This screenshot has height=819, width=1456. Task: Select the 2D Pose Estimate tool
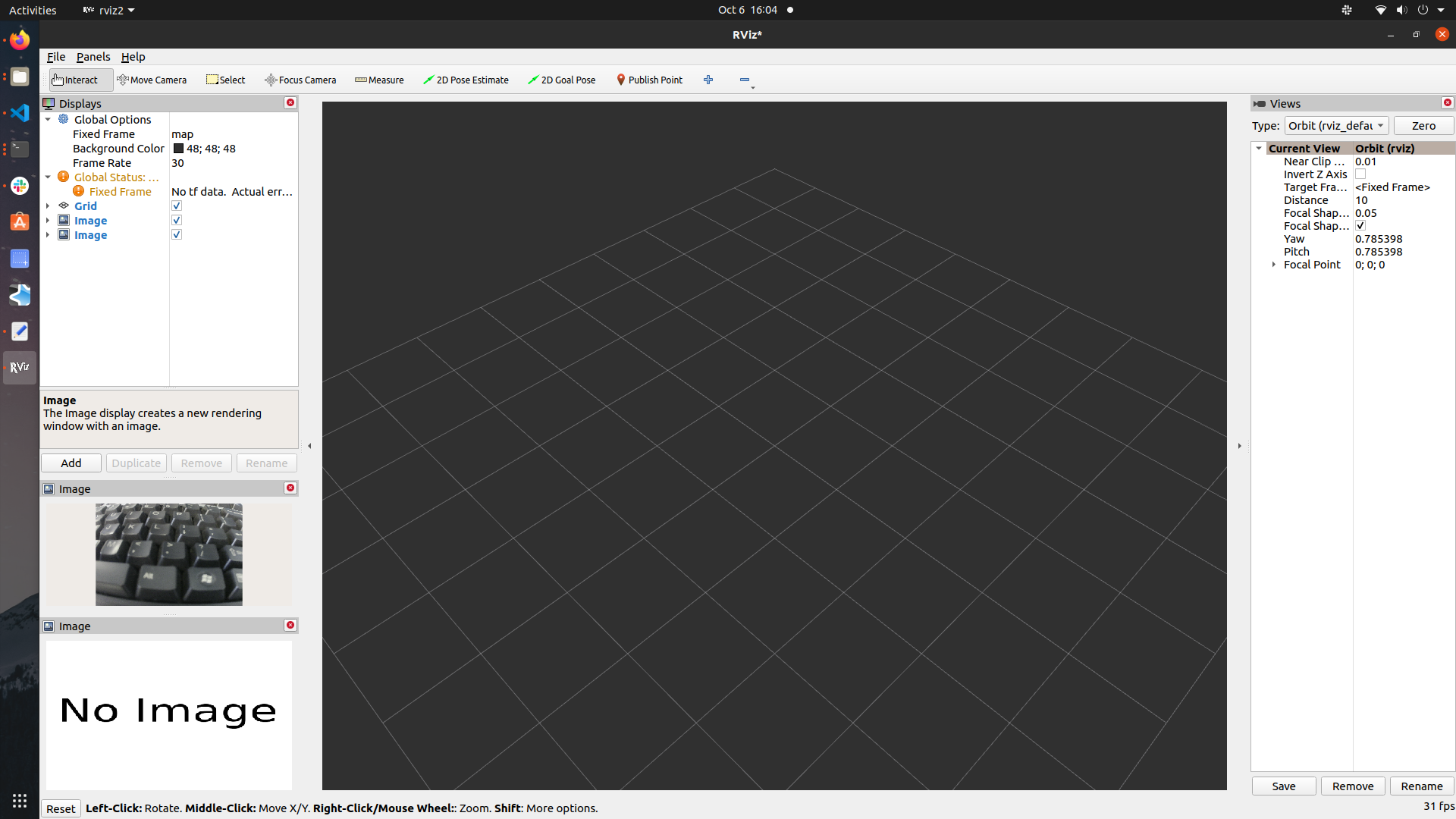[x=466, y=80]
